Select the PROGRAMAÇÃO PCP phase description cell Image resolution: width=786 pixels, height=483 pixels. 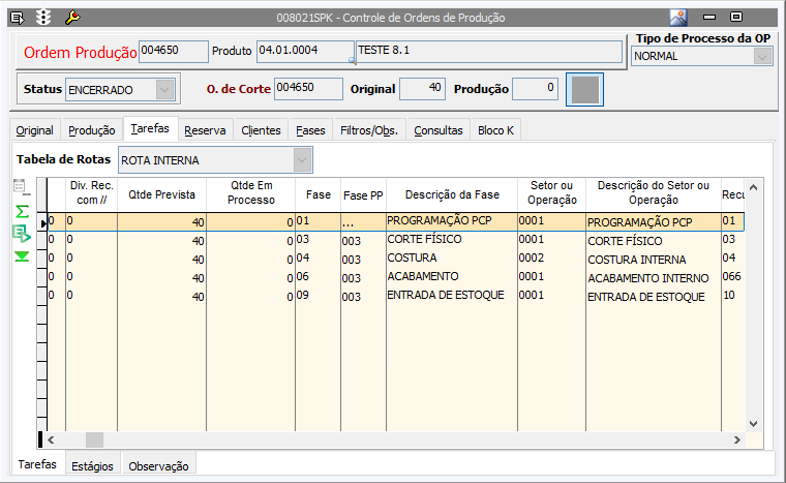coord(452,221)
